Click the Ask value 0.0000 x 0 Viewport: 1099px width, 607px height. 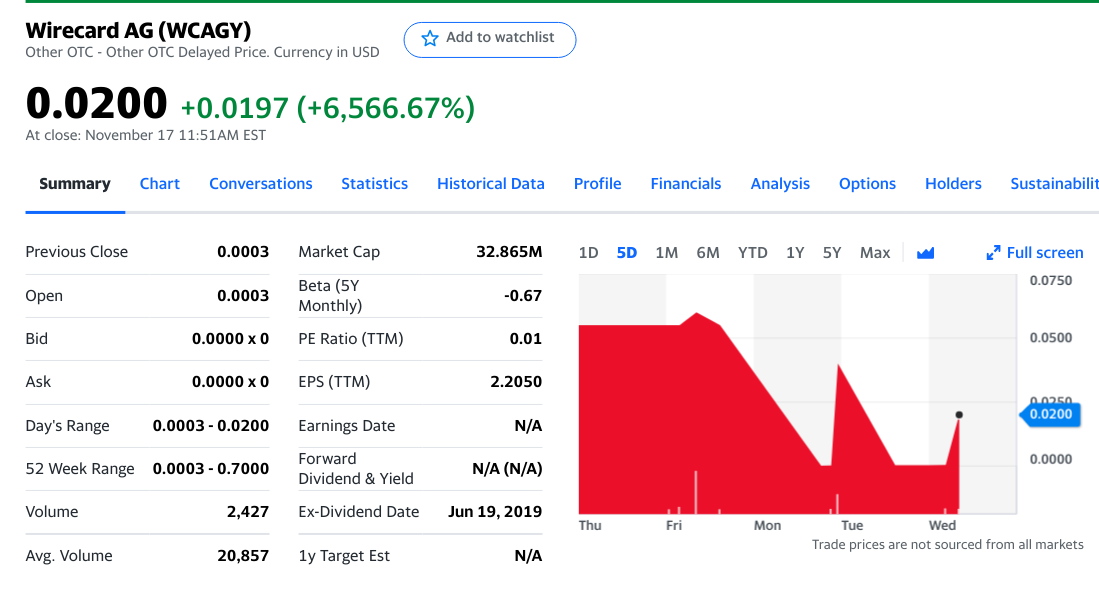point(231,382)
